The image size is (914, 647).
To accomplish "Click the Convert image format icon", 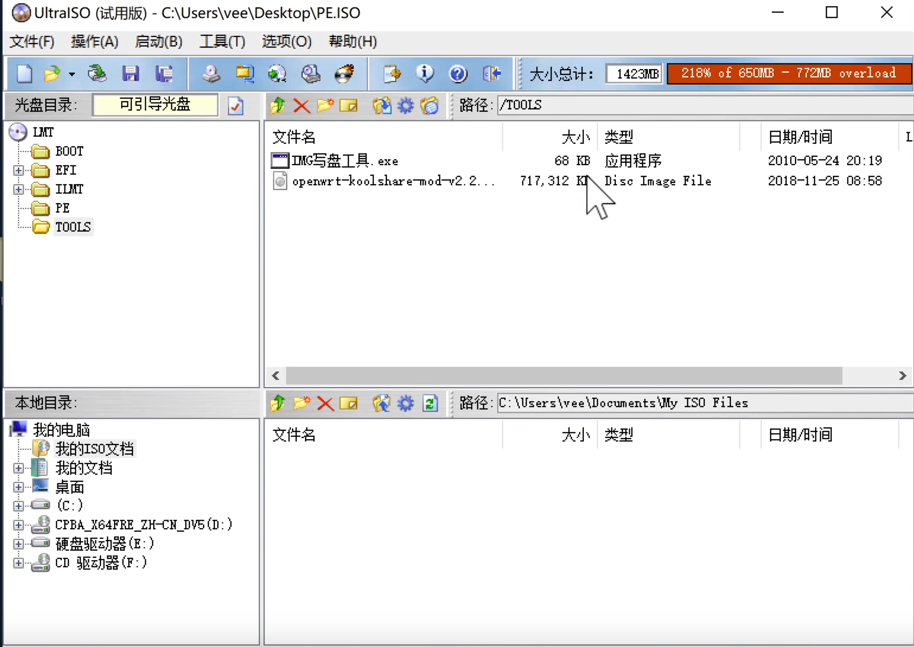I will tap(244, 73).
